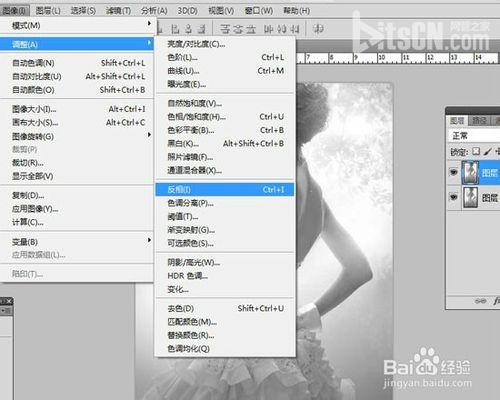Select 自动对比度(U) in the Image menu

pyautogui.click(x=77, y=76)
